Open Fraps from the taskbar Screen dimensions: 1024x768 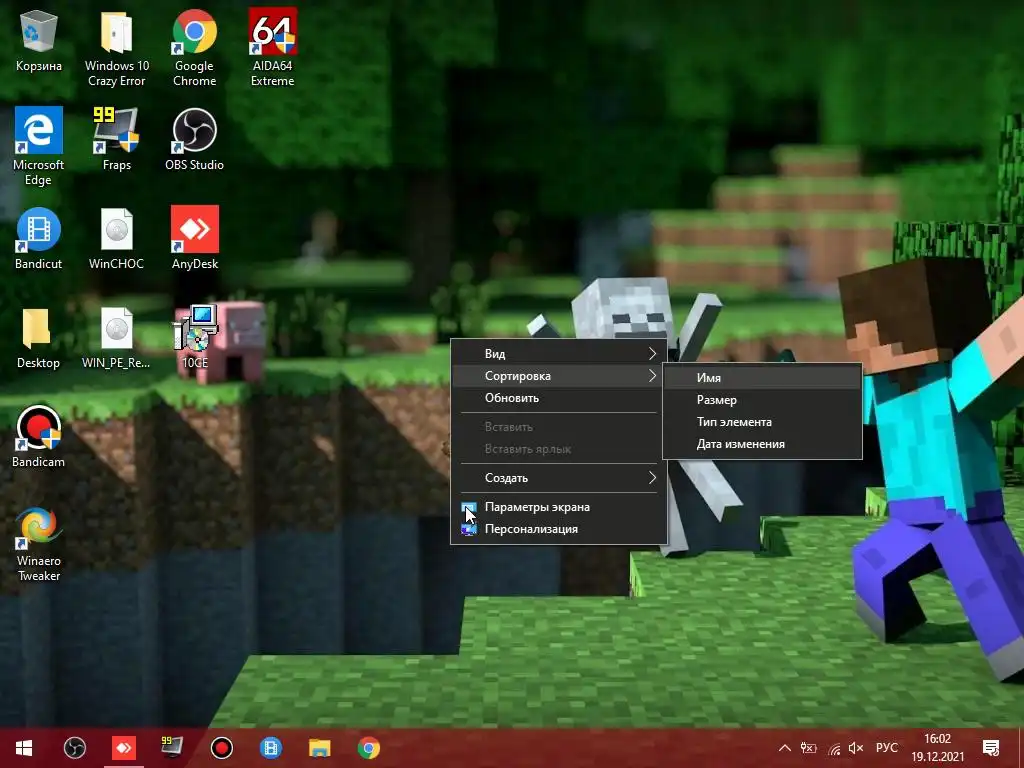click(172, 748)
